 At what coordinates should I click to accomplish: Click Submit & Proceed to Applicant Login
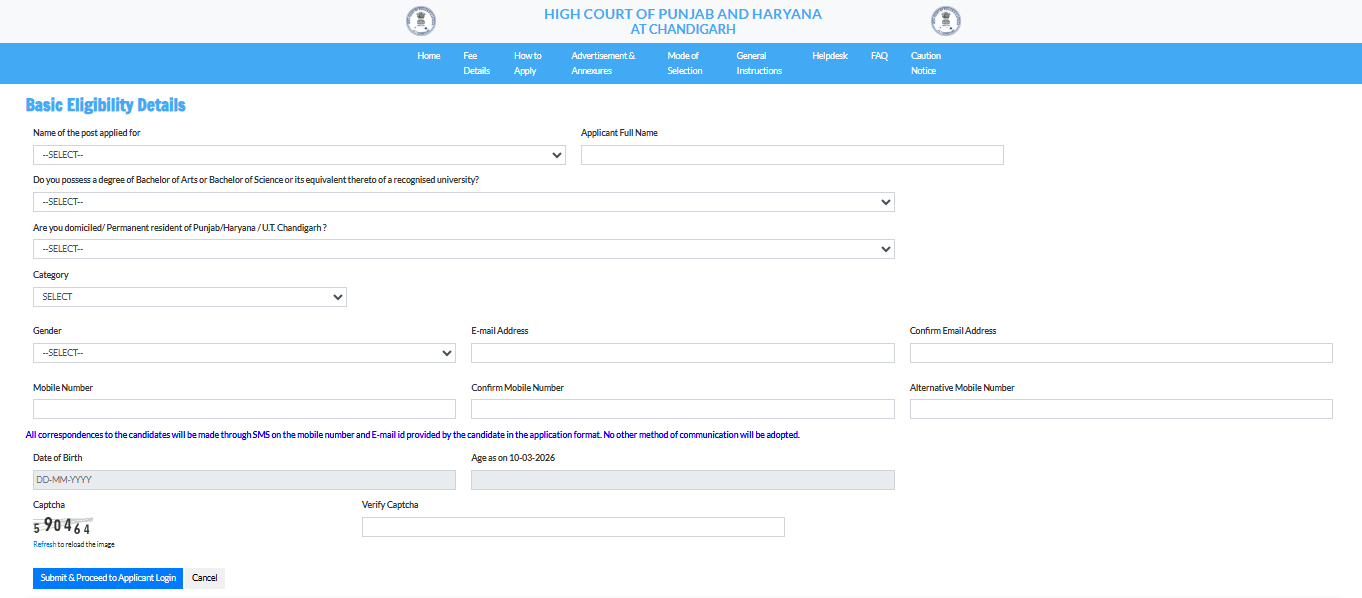pyautogui.click(x=107, y=577)
